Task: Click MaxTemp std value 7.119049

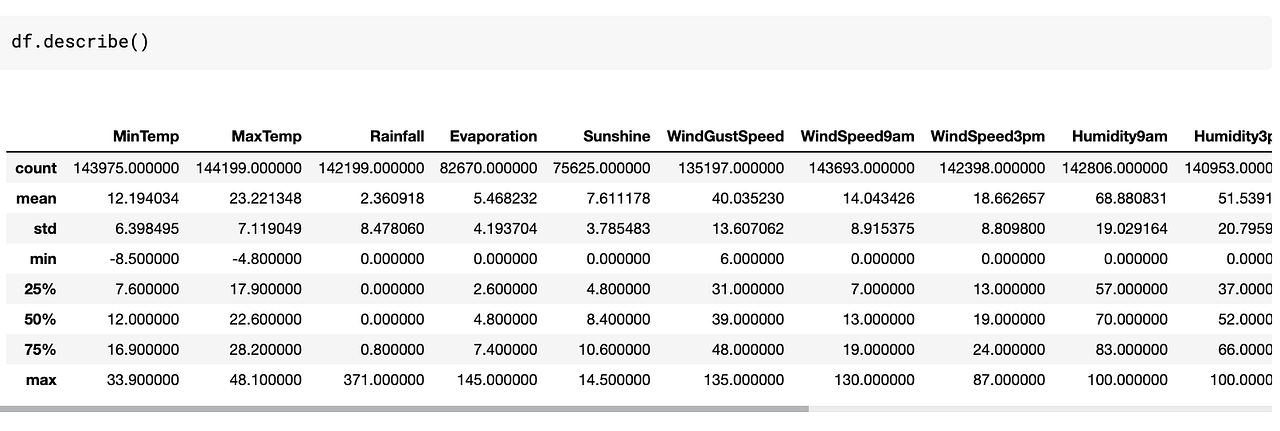Action: point(271,228)
